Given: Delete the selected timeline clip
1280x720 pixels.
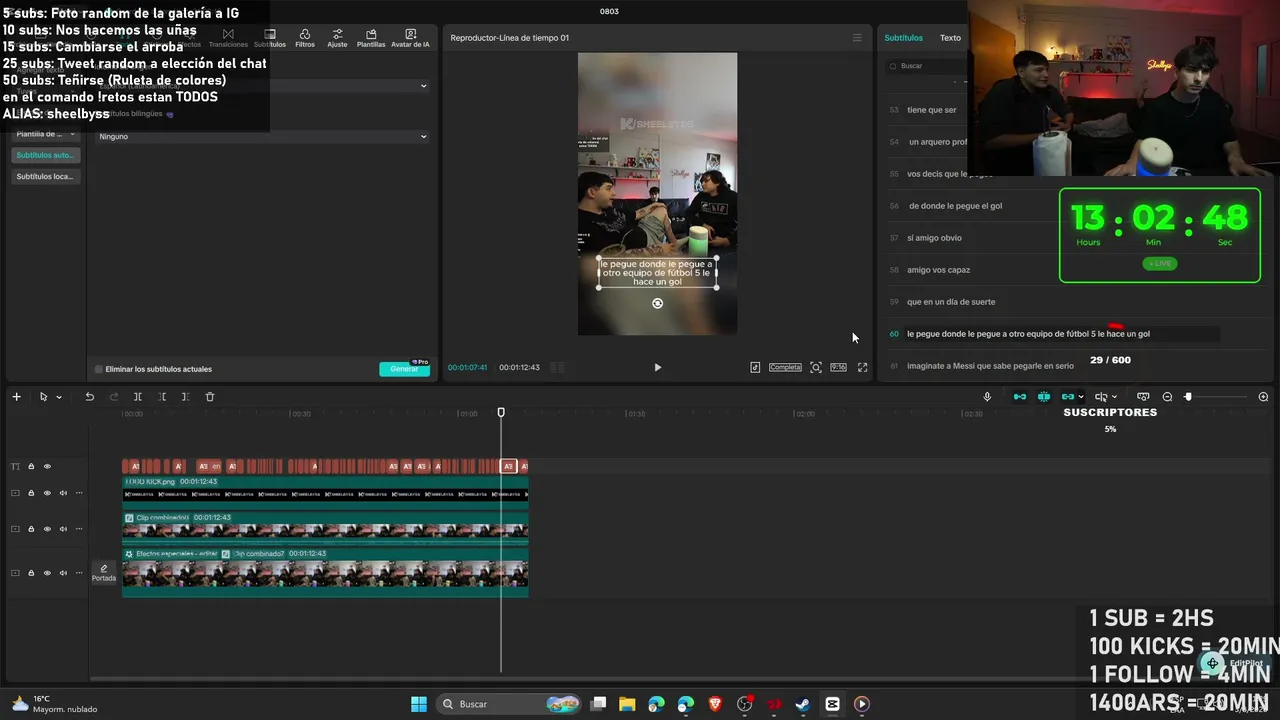Looking at the screenshot, I should coord(210,397).
